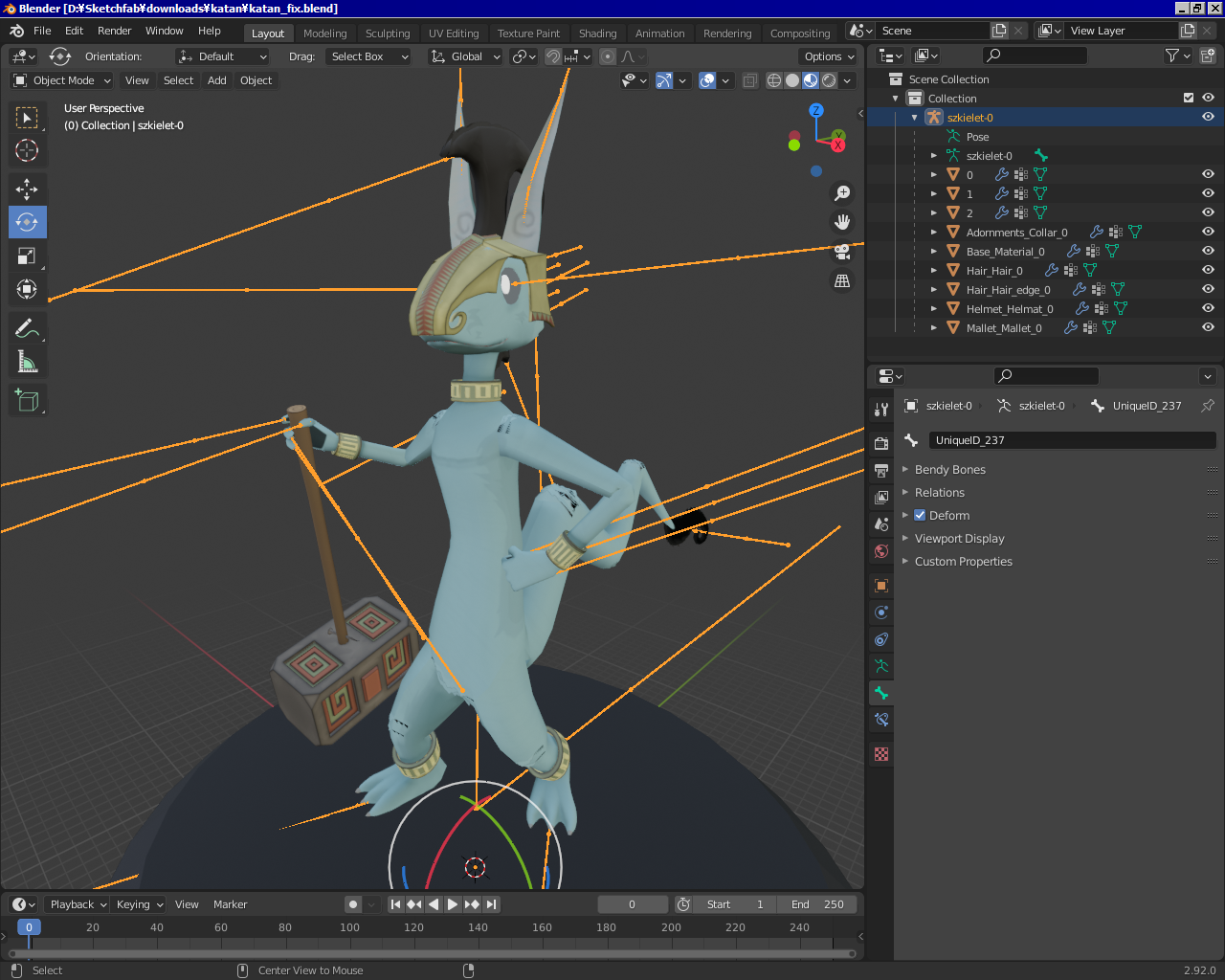This screenshot has height=980, width=1225.
Task: Open the Render menu
Action: pyautogui.click(x=114, y=31)
